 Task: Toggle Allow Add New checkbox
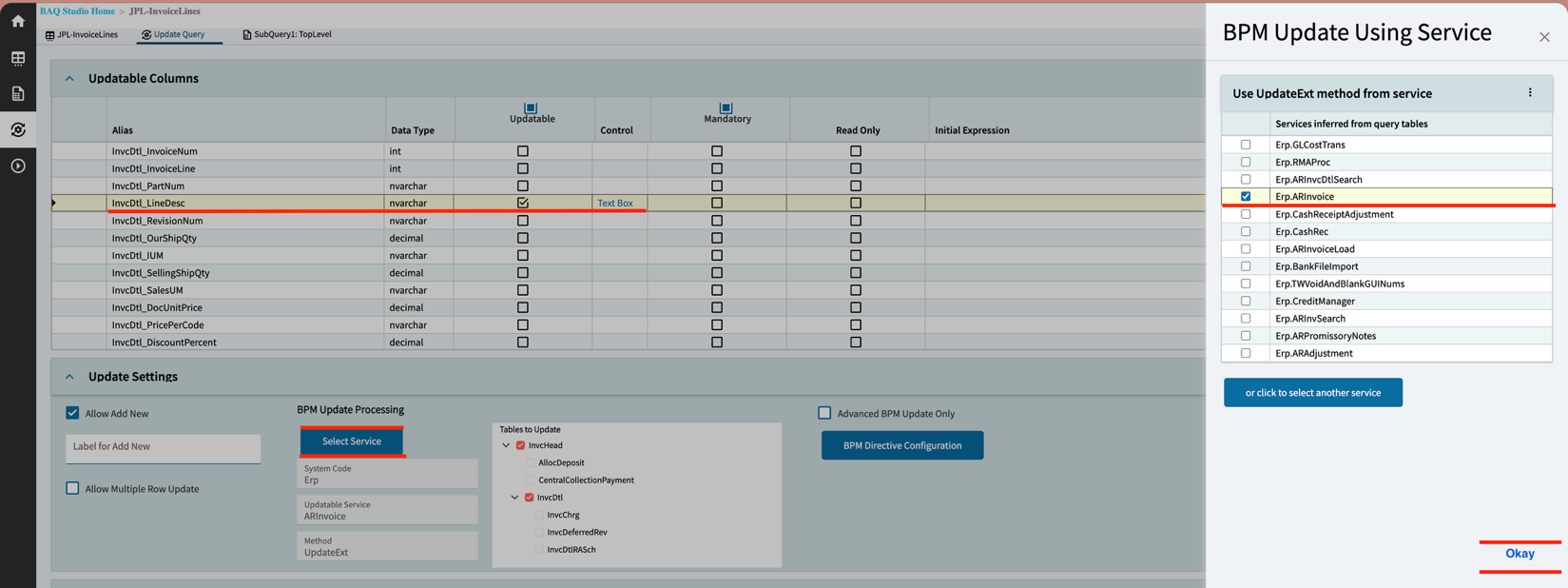tap(72, 413)
